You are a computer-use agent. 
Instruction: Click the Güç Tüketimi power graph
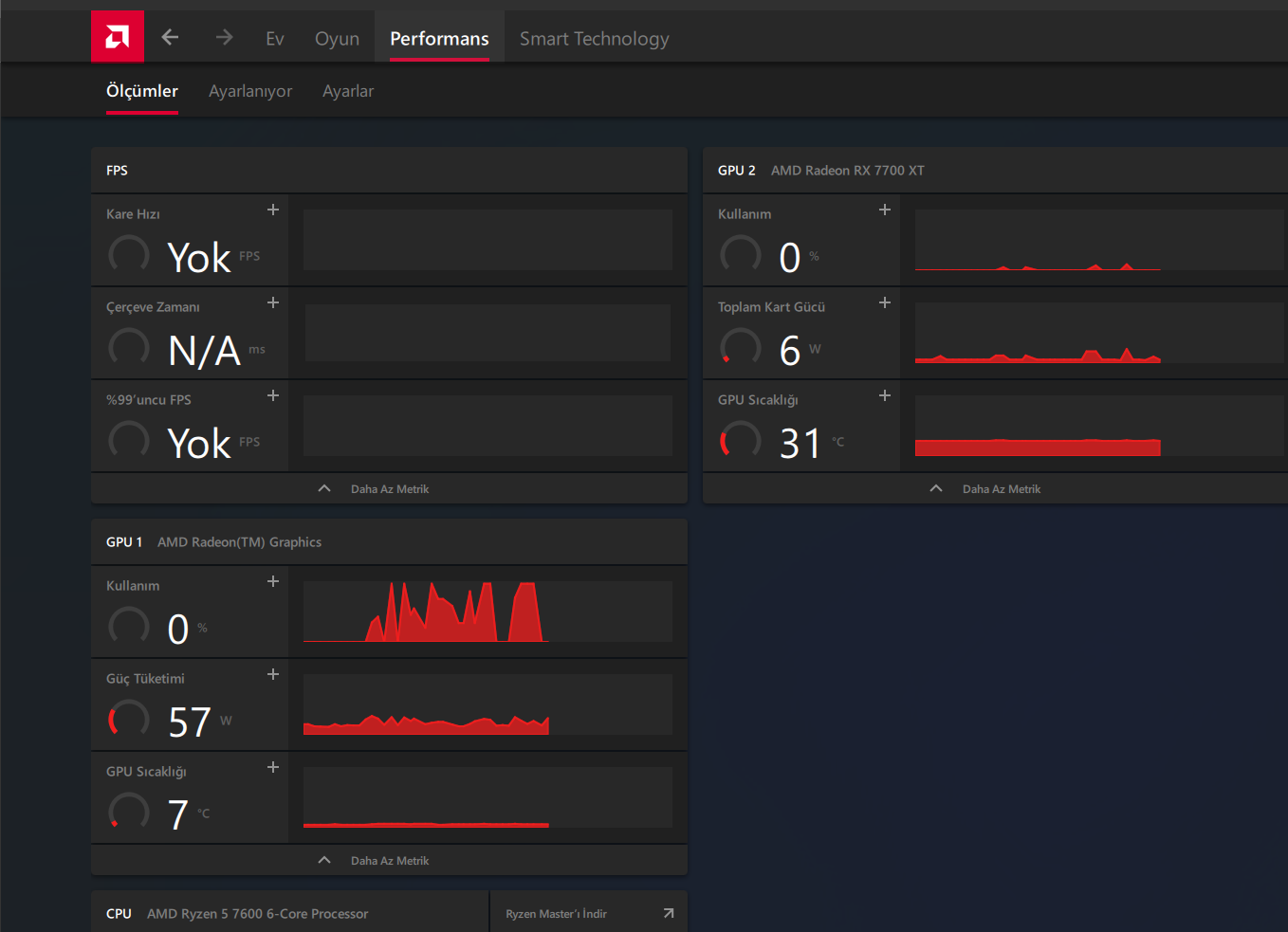click(488, 704)
